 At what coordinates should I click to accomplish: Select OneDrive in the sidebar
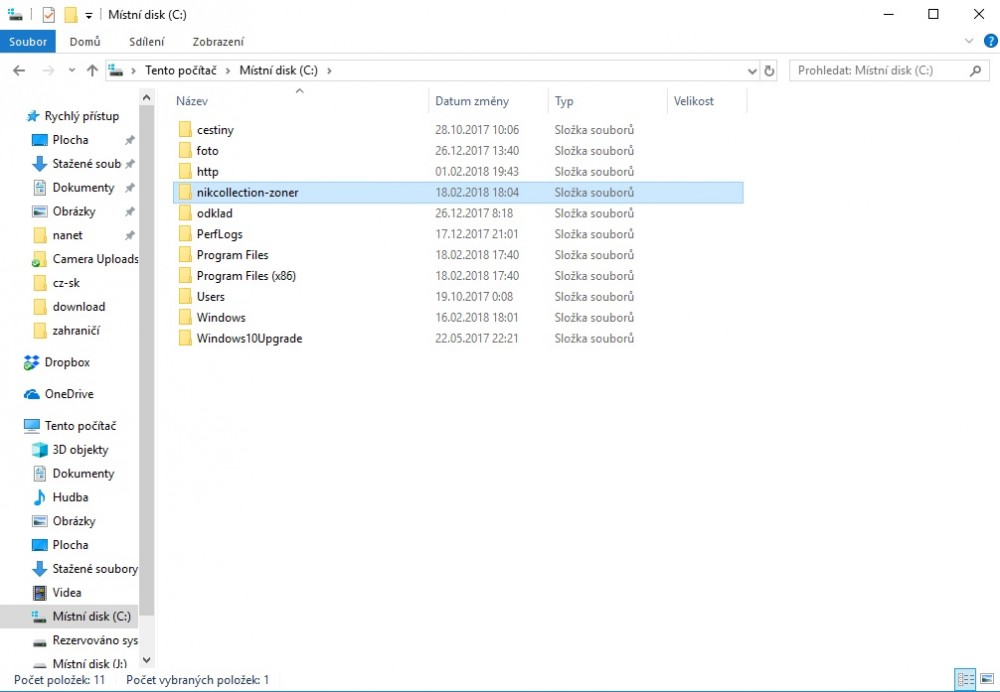68,394
